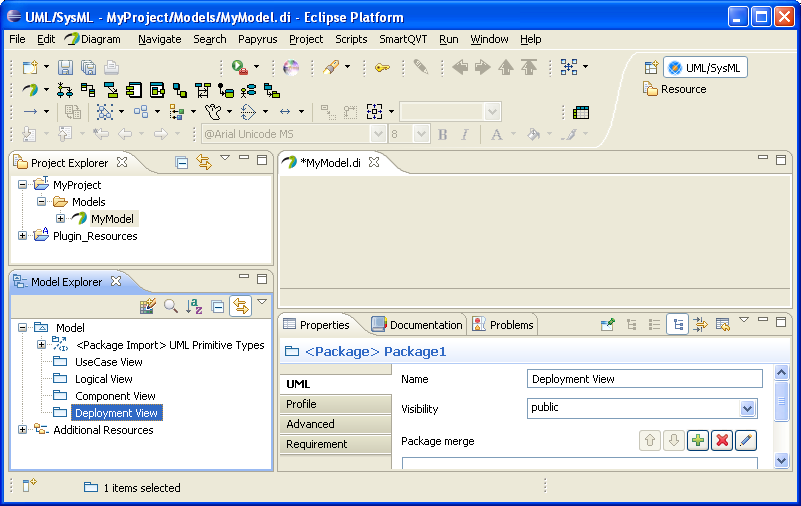The height and width of the screenshot is (506, 801).
Task: Add a package merge with green plus
Action: point(697,440)
